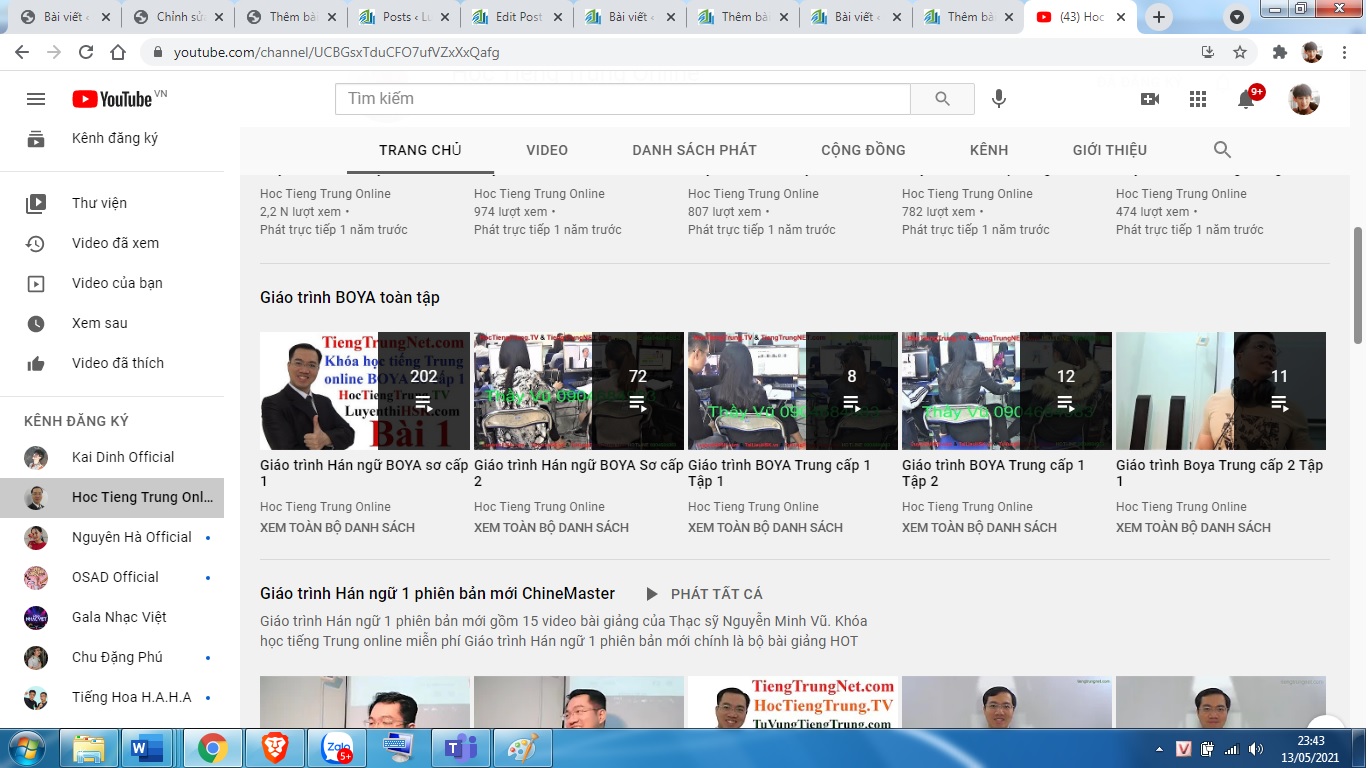Image resolution: width=1368 pixels, height=768 pixels.
Task: Open Word from the taskbar
Action: pos(148,748)
